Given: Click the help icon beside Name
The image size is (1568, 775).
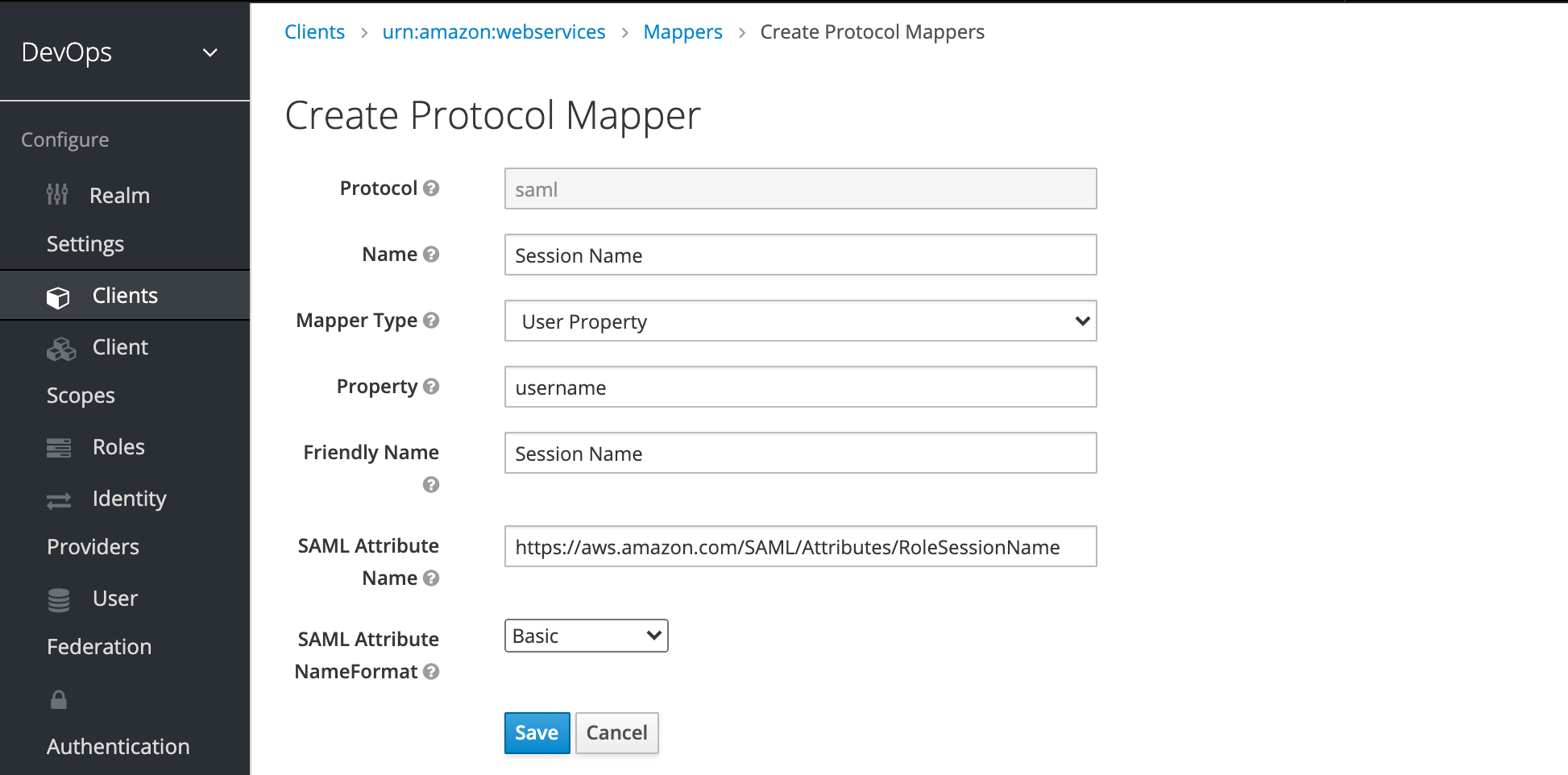Looking at the screenshot, I should [431, 254].
